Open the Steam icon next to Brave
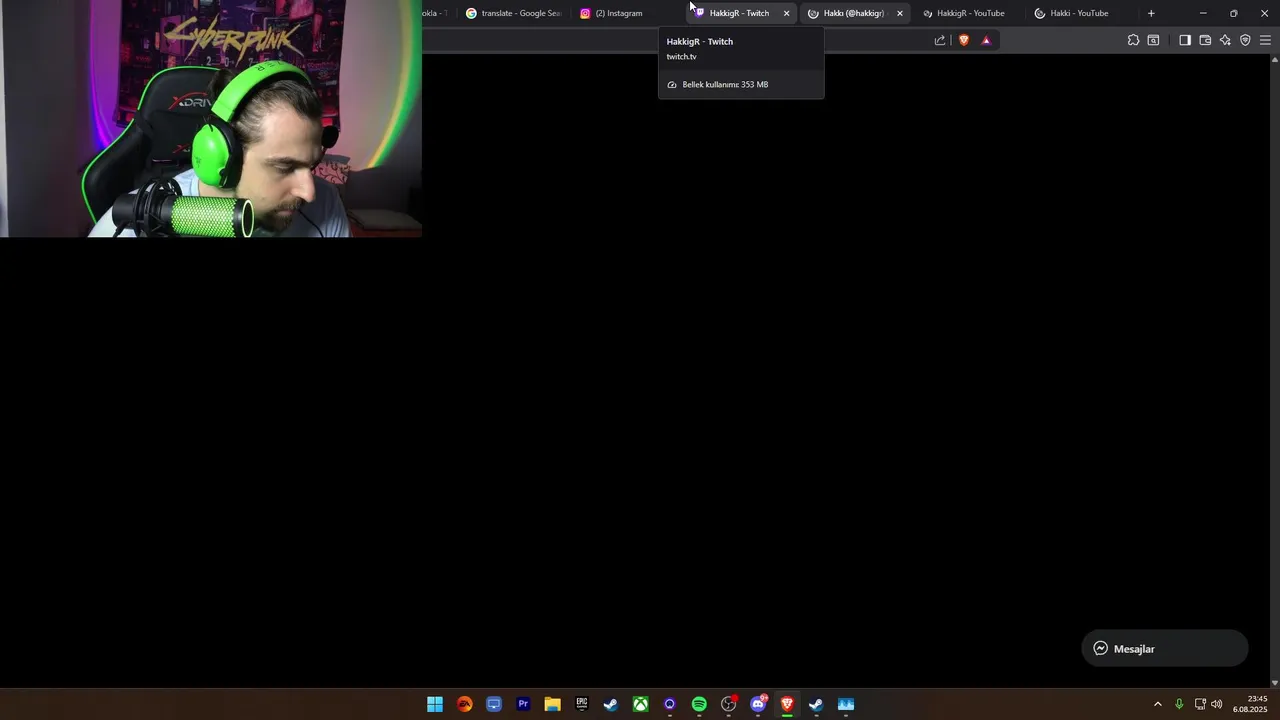Viewport: 1280px width, 720px height. pyautogui.click(x=816, y=704)
